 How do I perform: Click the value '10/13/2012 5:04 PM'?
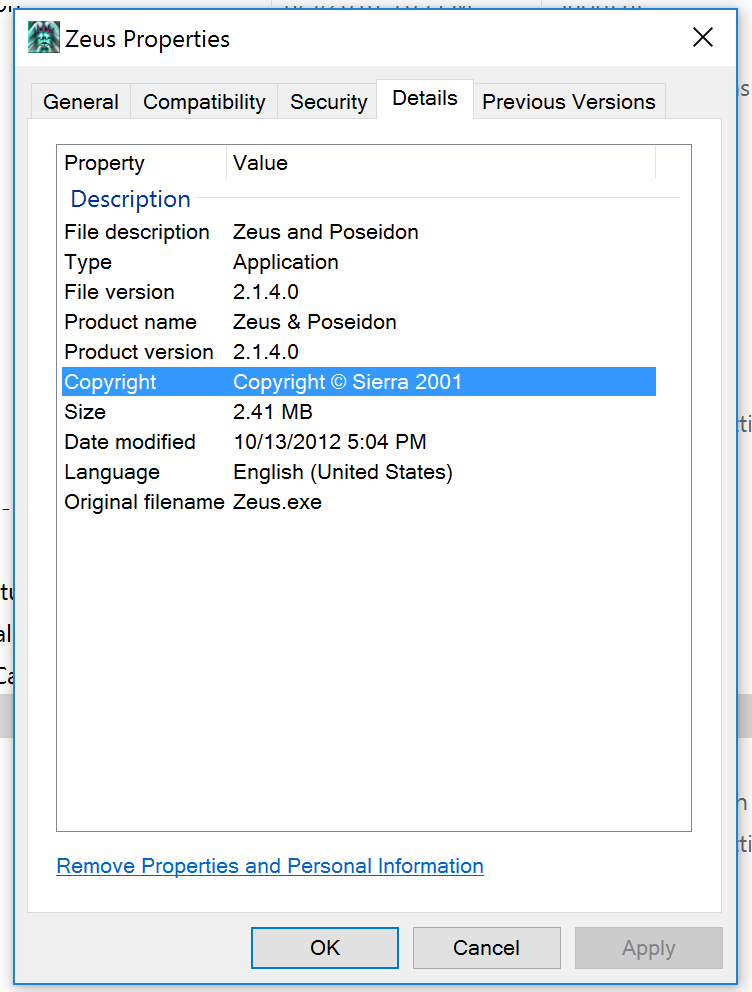(330, 442)
